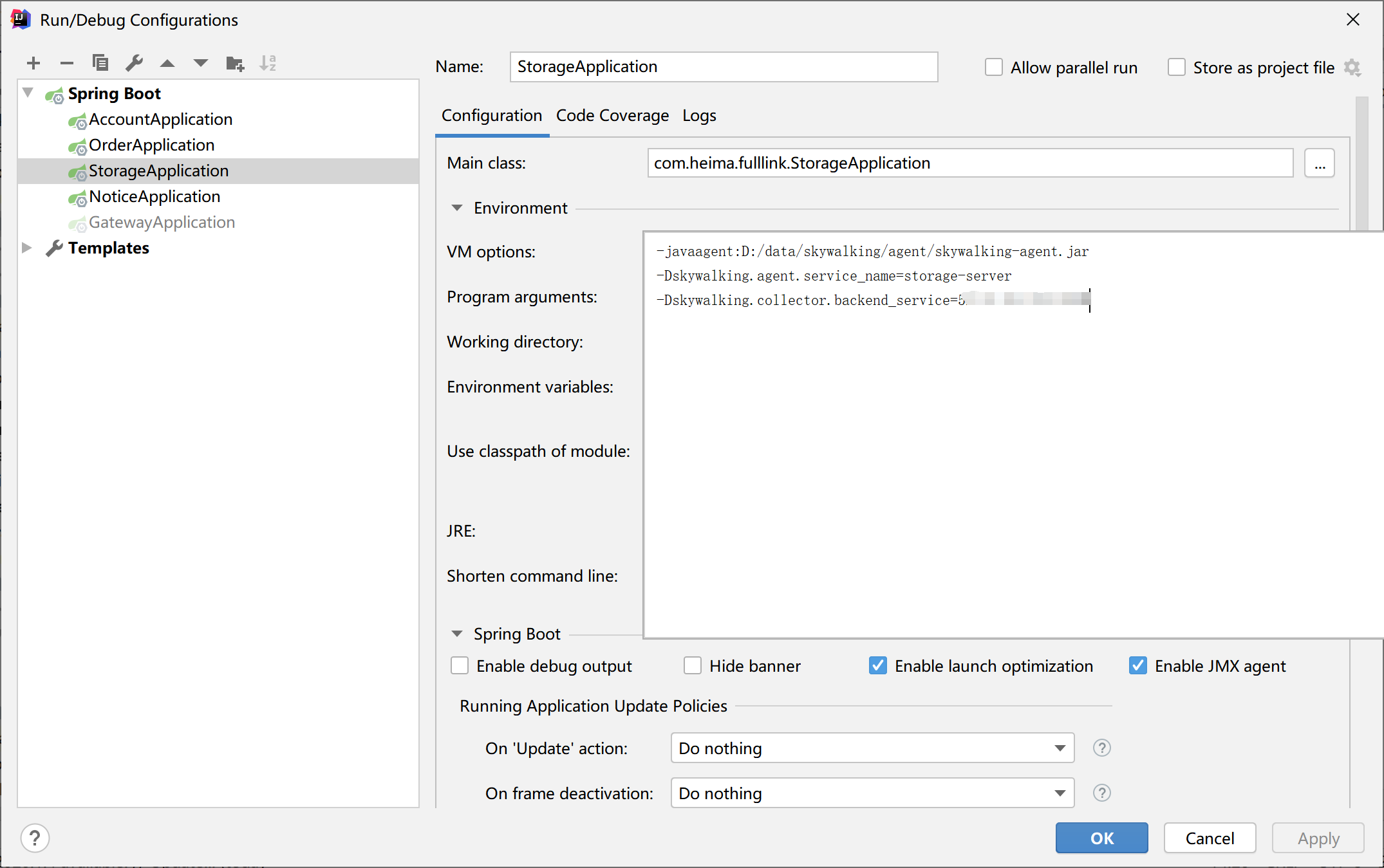This screenshot has height=868, width=1384.
Task: Click the Edit Templates wrench icon
Action: point(134,63)
